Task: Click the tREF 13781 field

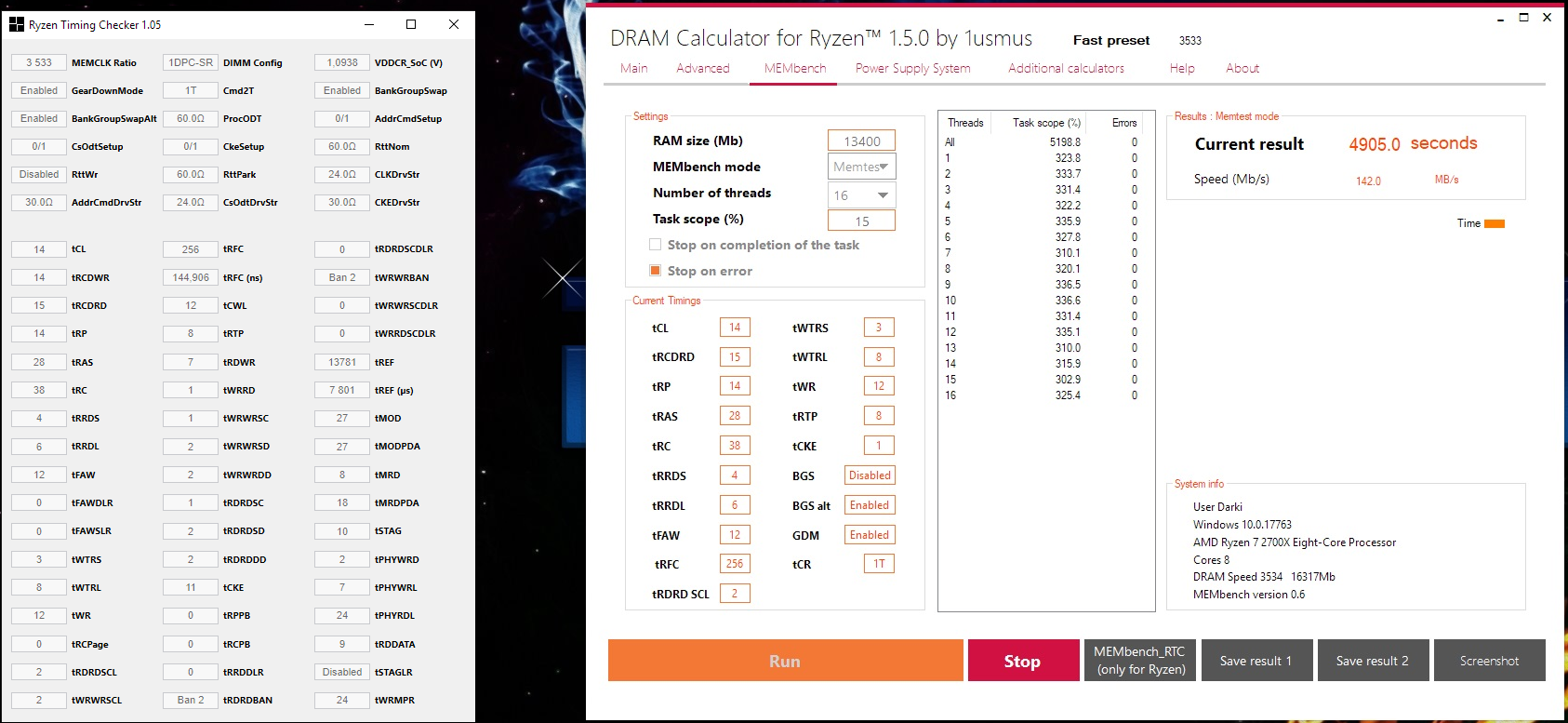Action: click(342, 362)
